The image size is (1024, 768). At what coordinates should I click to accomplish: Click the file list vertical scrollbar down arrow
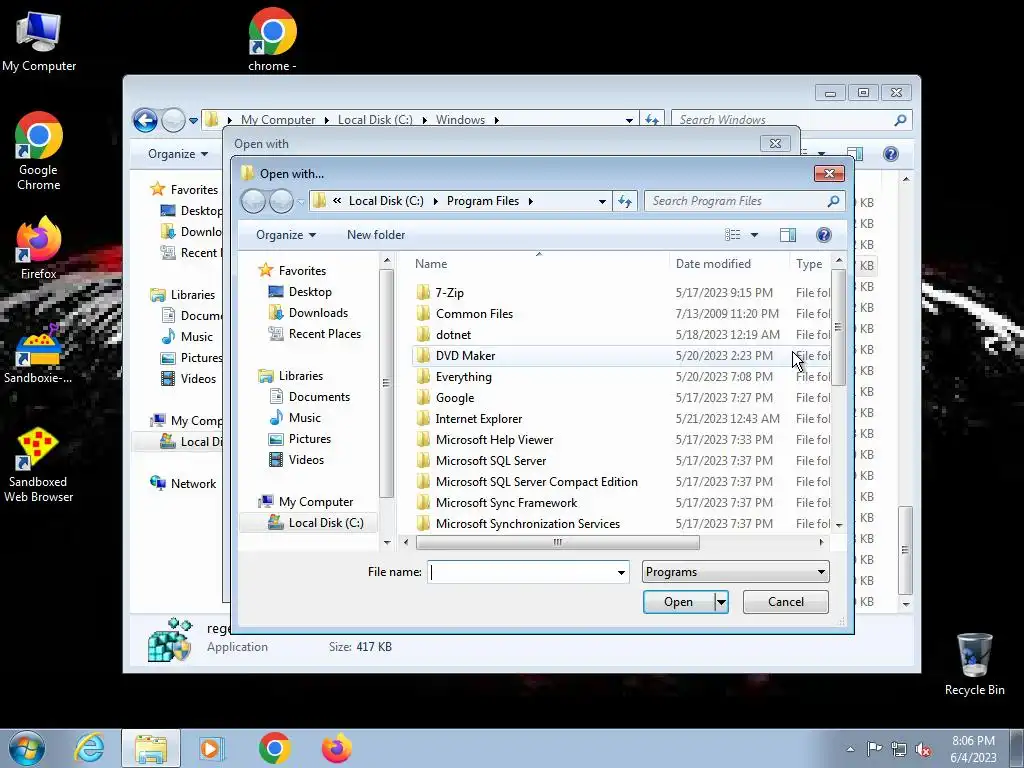(x=839, y=525)
